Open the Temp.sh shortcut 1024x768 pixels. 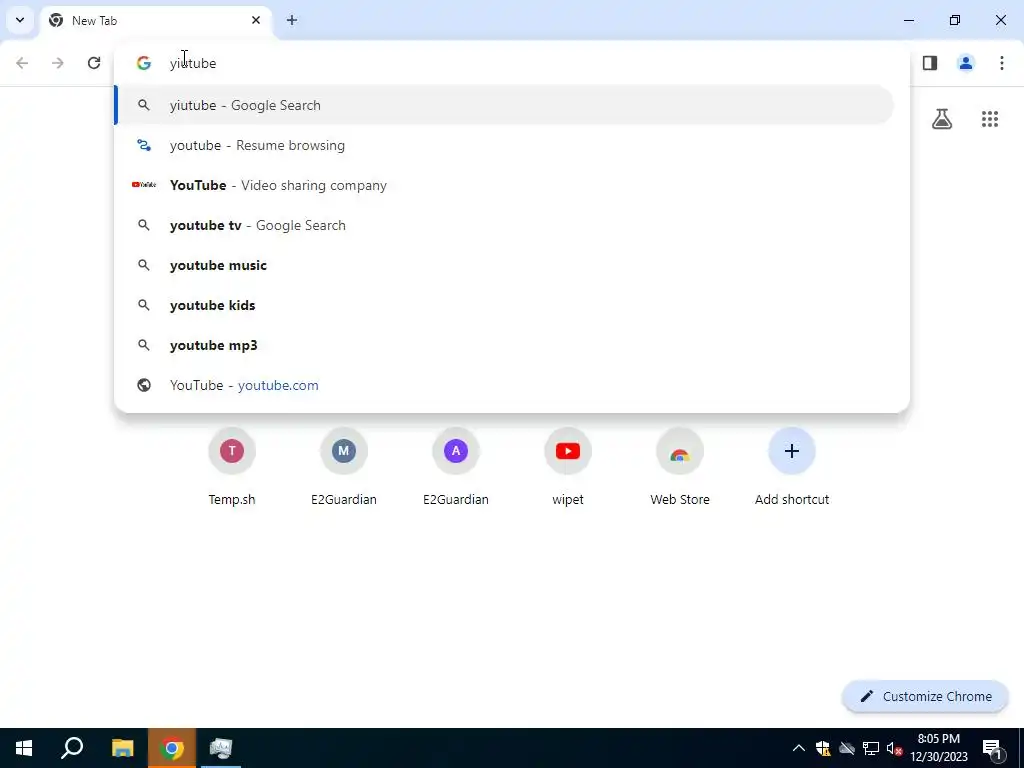(232, 468)
